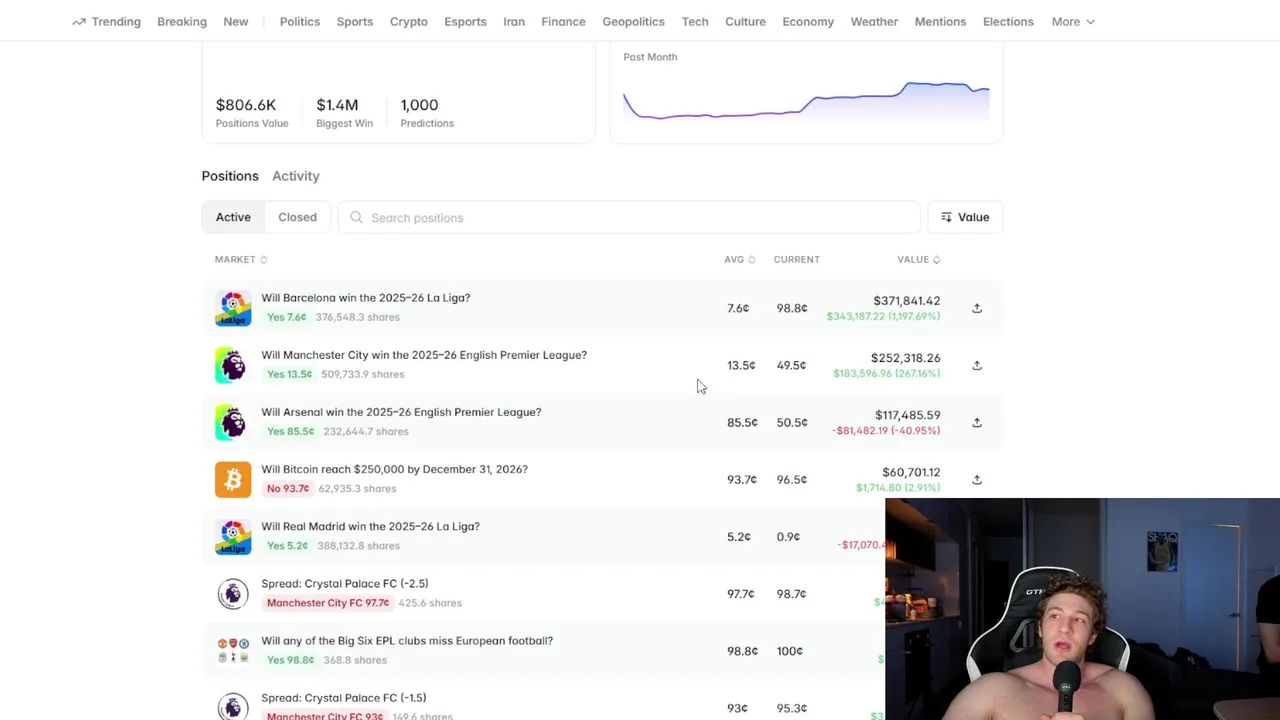Open the Politics category
This screenshot has height=720, width=1280.
[x=300, y=21]
